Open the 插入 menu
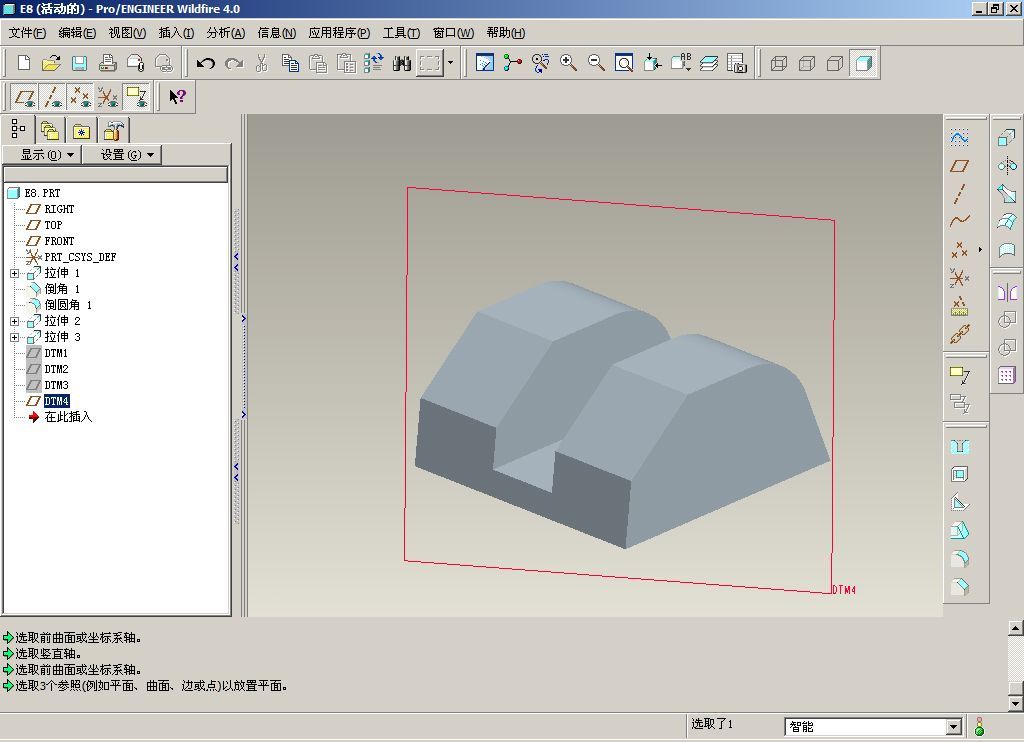 click(x=176, y=33)
